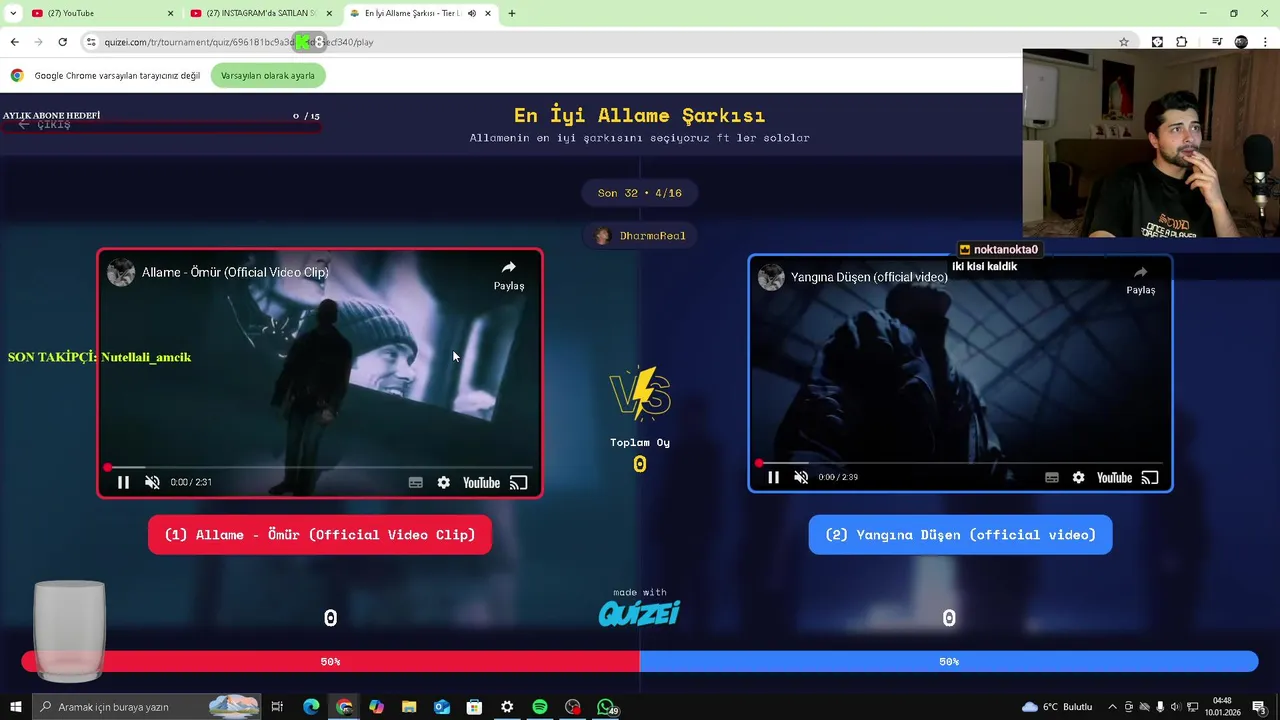
Task: Show hidden system tray icons
Action: [1112, 707]
